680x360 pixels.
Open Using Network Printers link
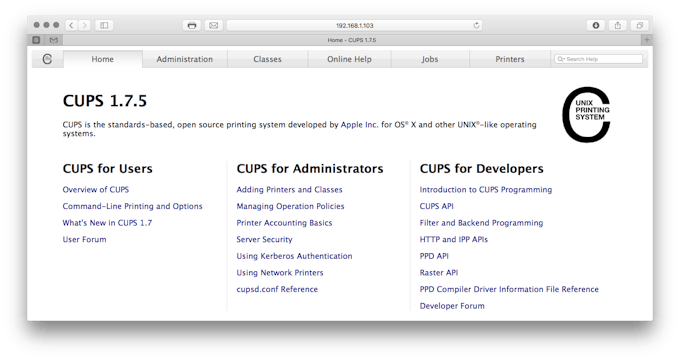(x=280, y=272)
